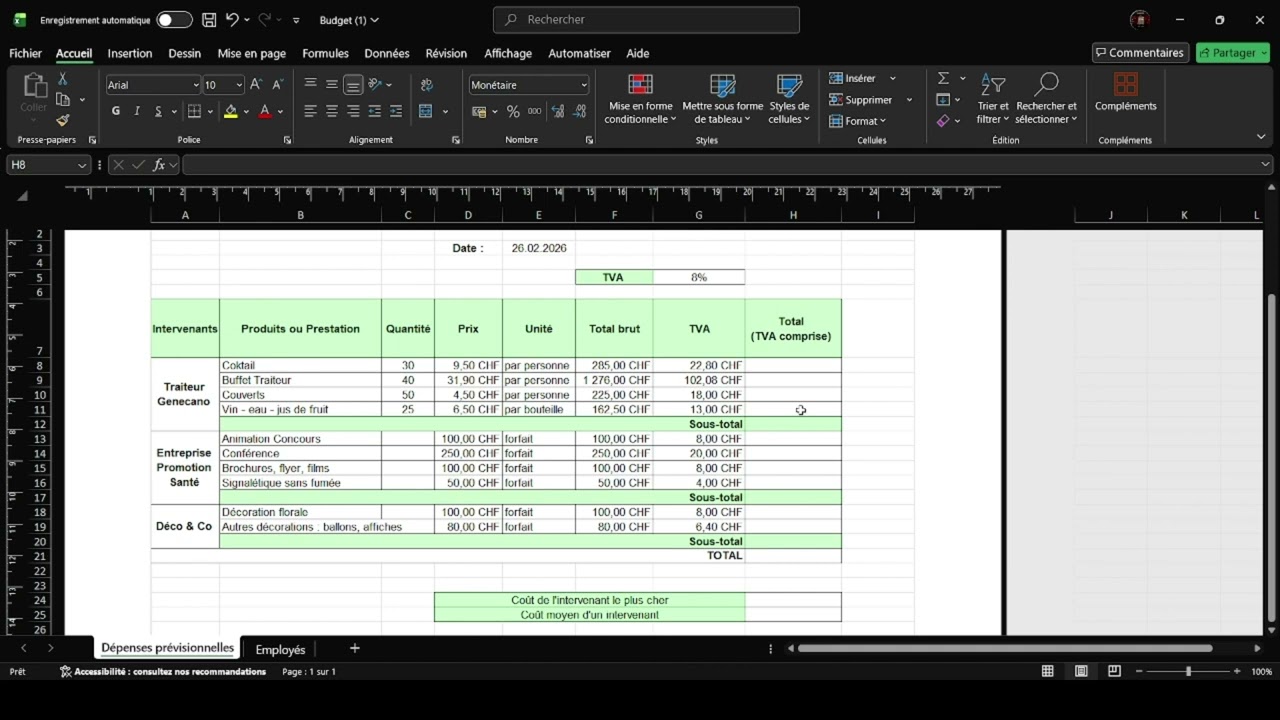Click the Cut scissors icon
Image resolution: width=1280 pixels, height=720 pixels.
click(62, 79)
